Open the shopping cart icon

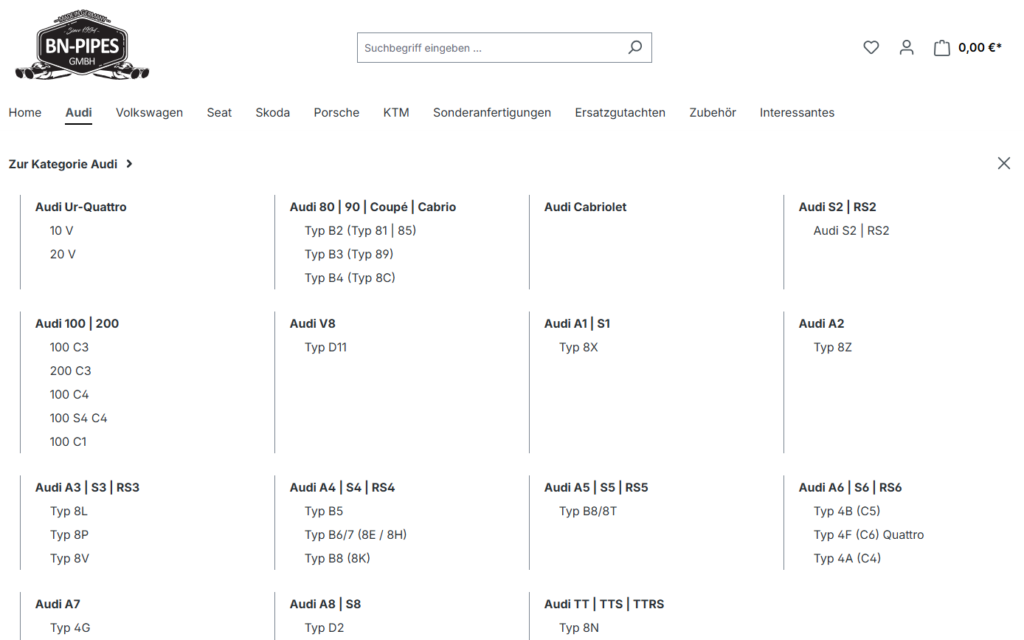pos(941,47)
